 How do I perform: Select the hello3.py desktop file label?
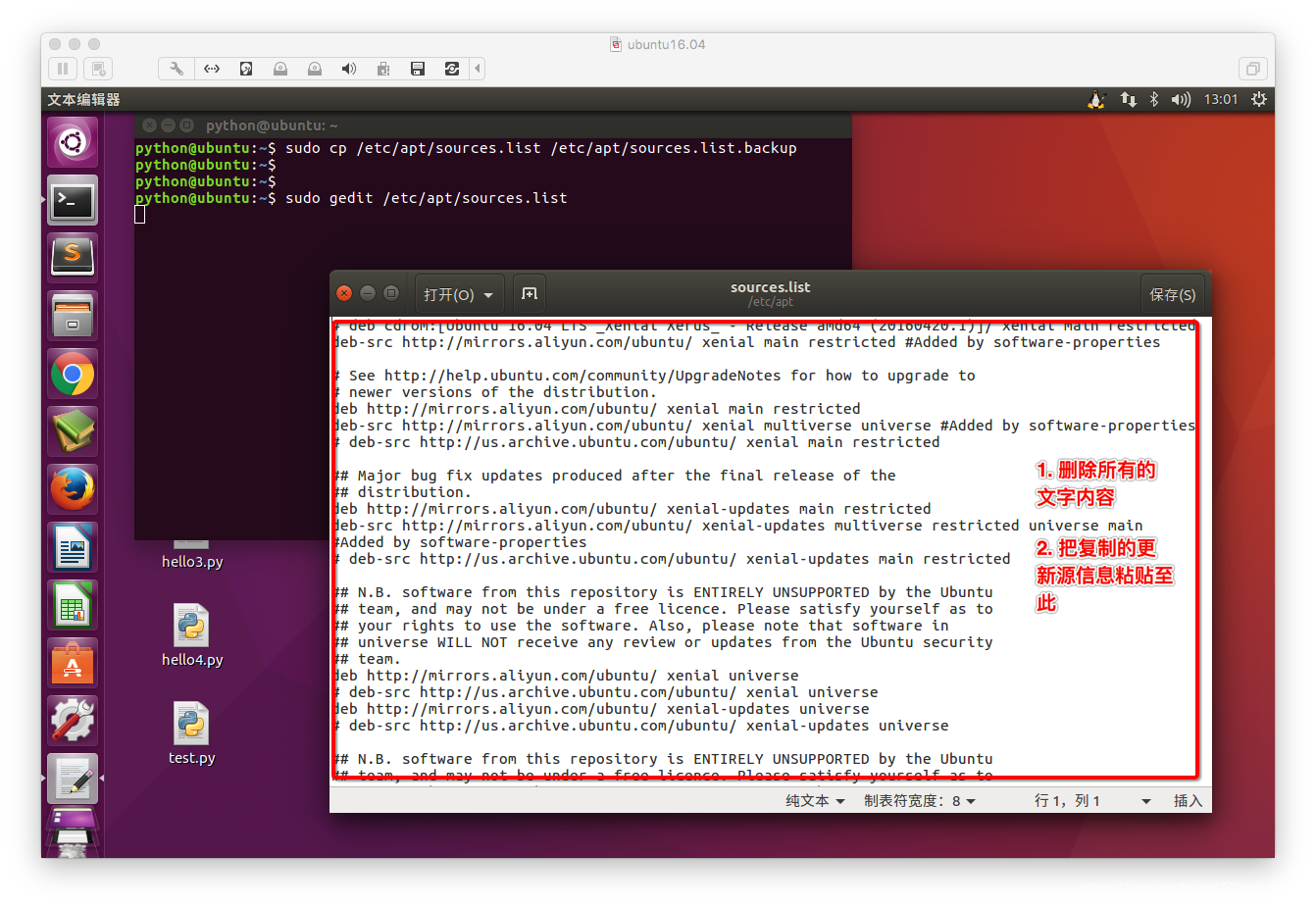tap(192, 562)
